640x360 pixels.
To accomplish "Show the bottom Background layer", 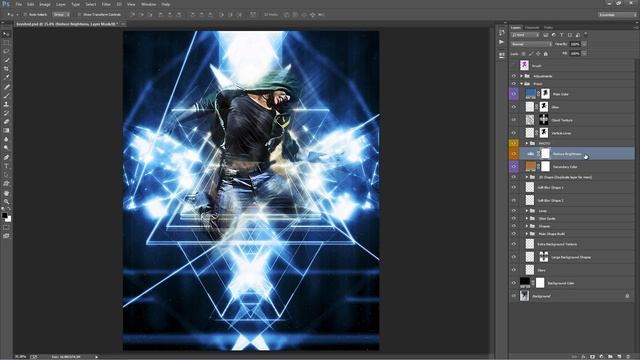I will (514, 296).
